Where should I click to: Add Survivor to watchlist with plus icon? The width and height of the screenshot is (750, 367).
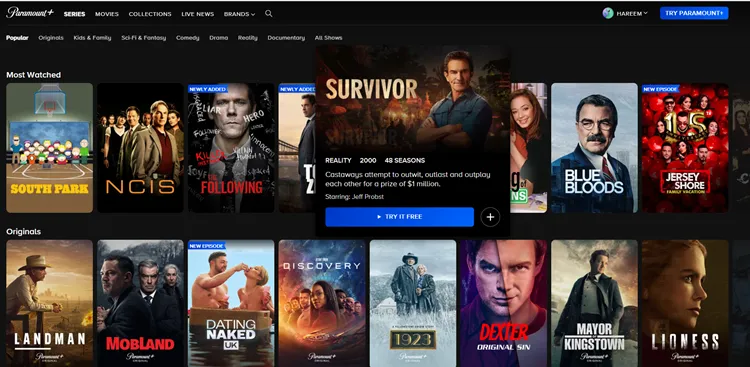[x=490, y=217]
